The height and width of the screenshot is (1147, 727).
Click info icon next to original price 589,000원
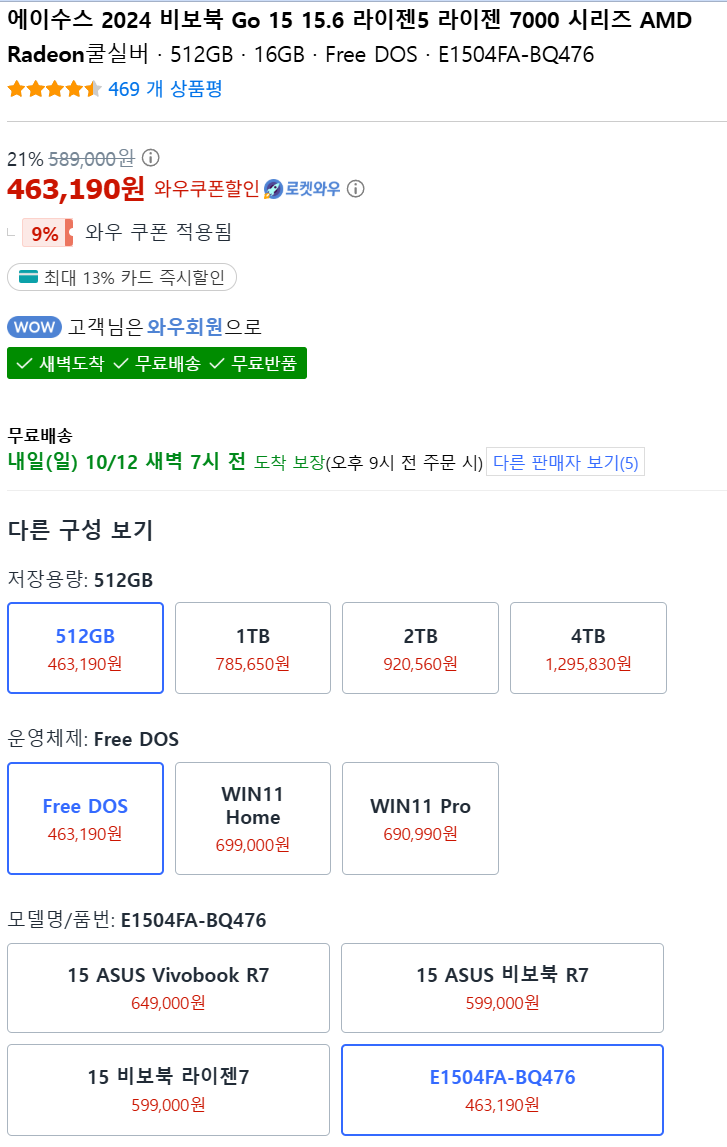point(151,158)
